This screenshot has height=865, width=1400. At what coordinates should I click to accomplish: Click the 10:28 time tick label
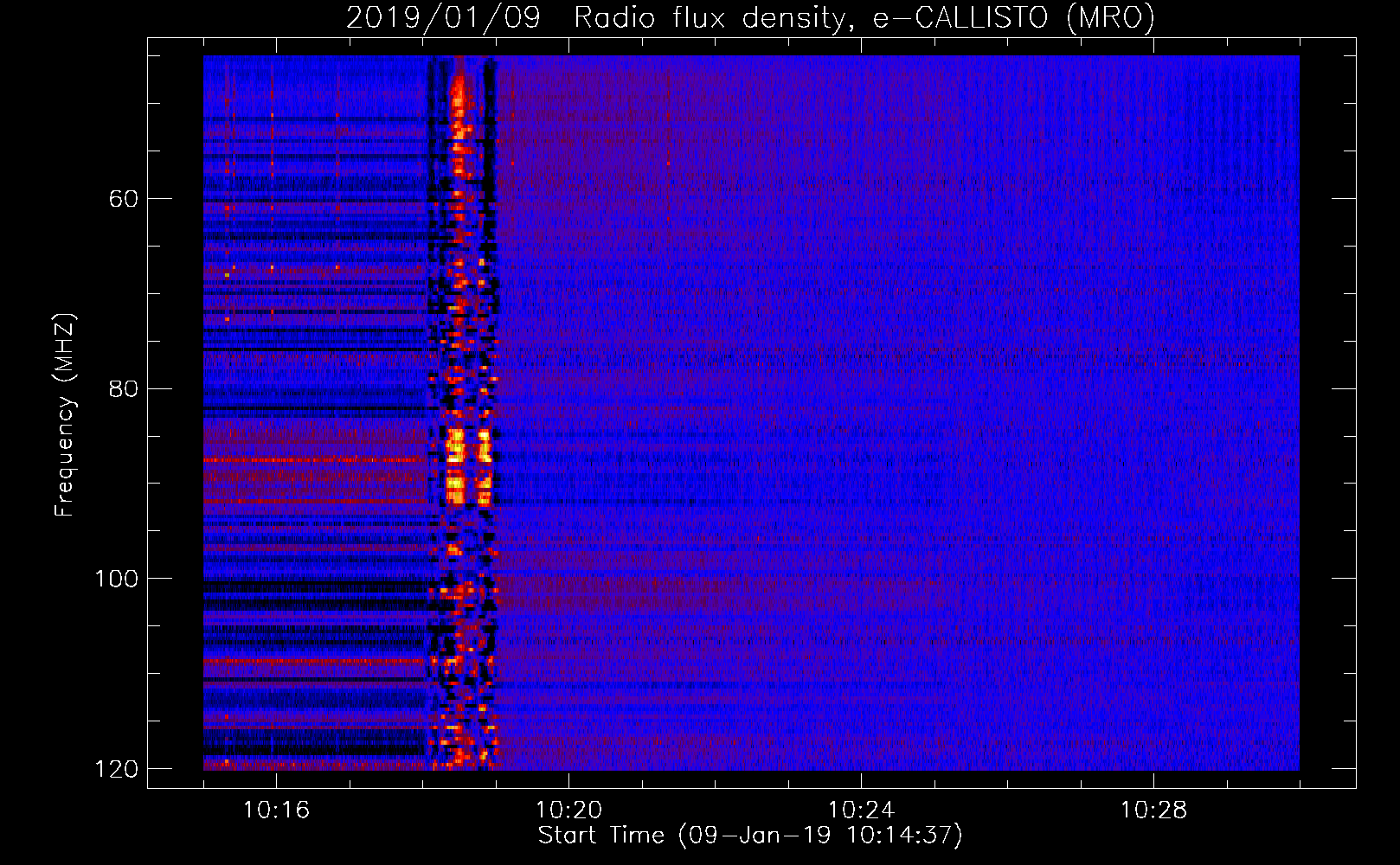(x=1153, y=811)
